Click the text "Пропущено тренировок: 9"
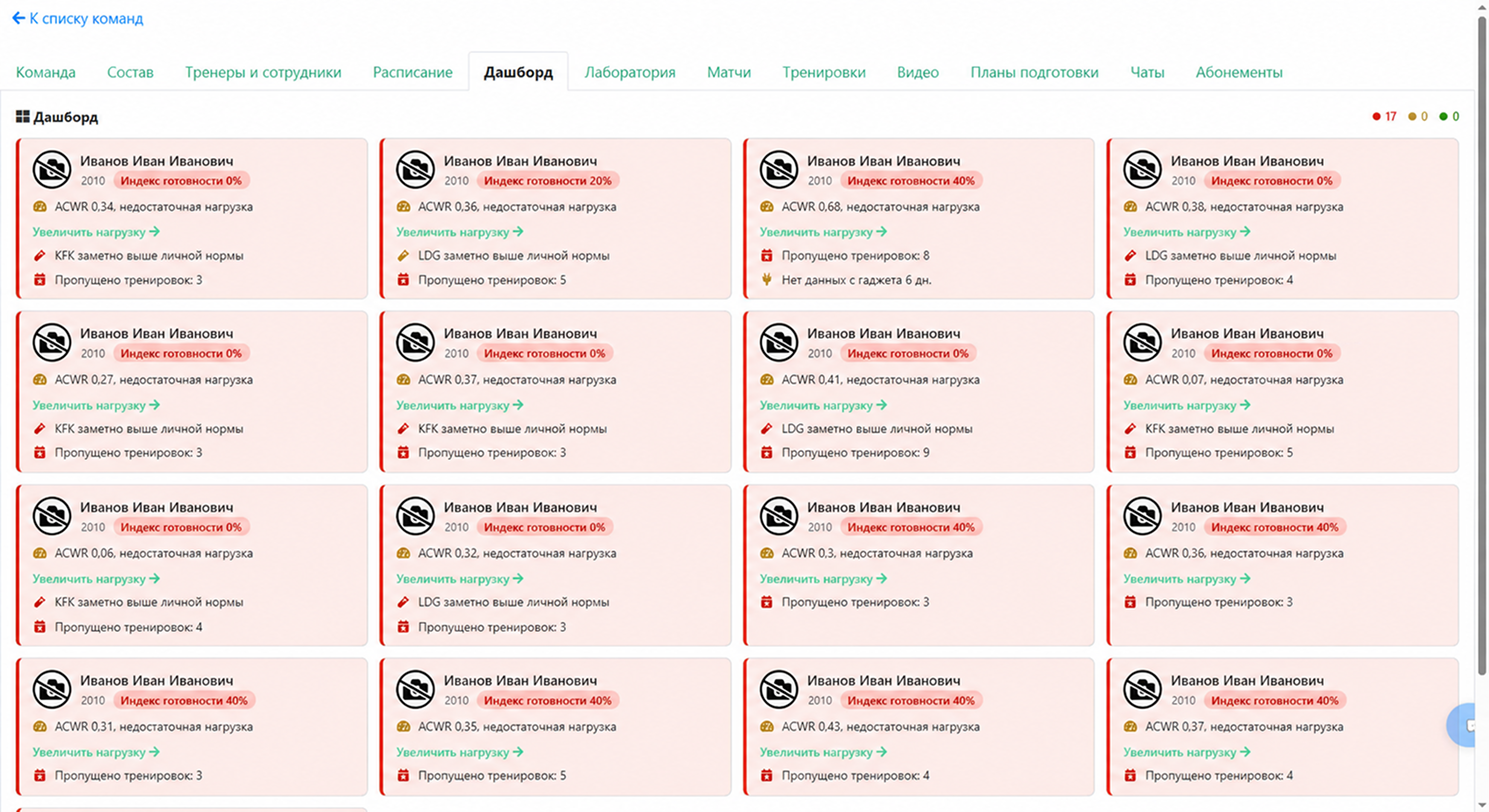Screen dimensions: 1489x812 point(856,453)
